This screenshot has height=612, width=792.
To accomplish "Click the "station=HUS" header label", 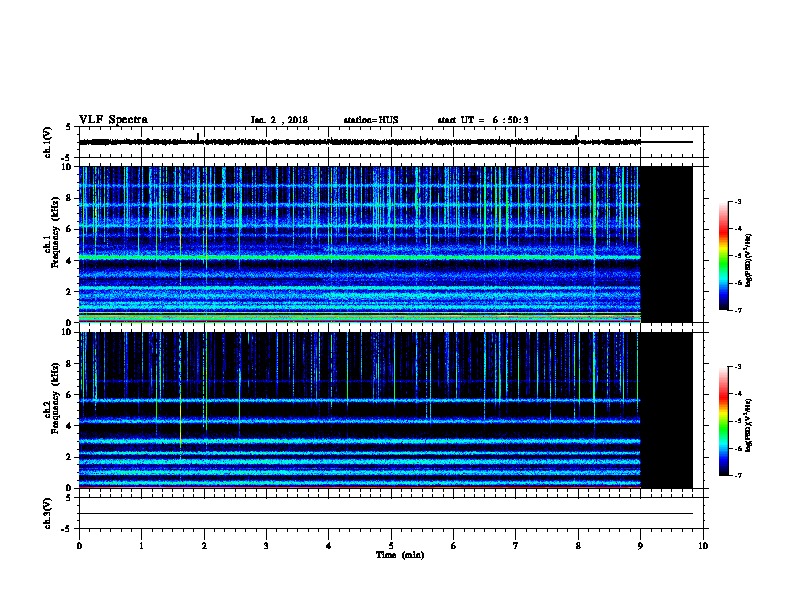I will (x=371, y=120).
